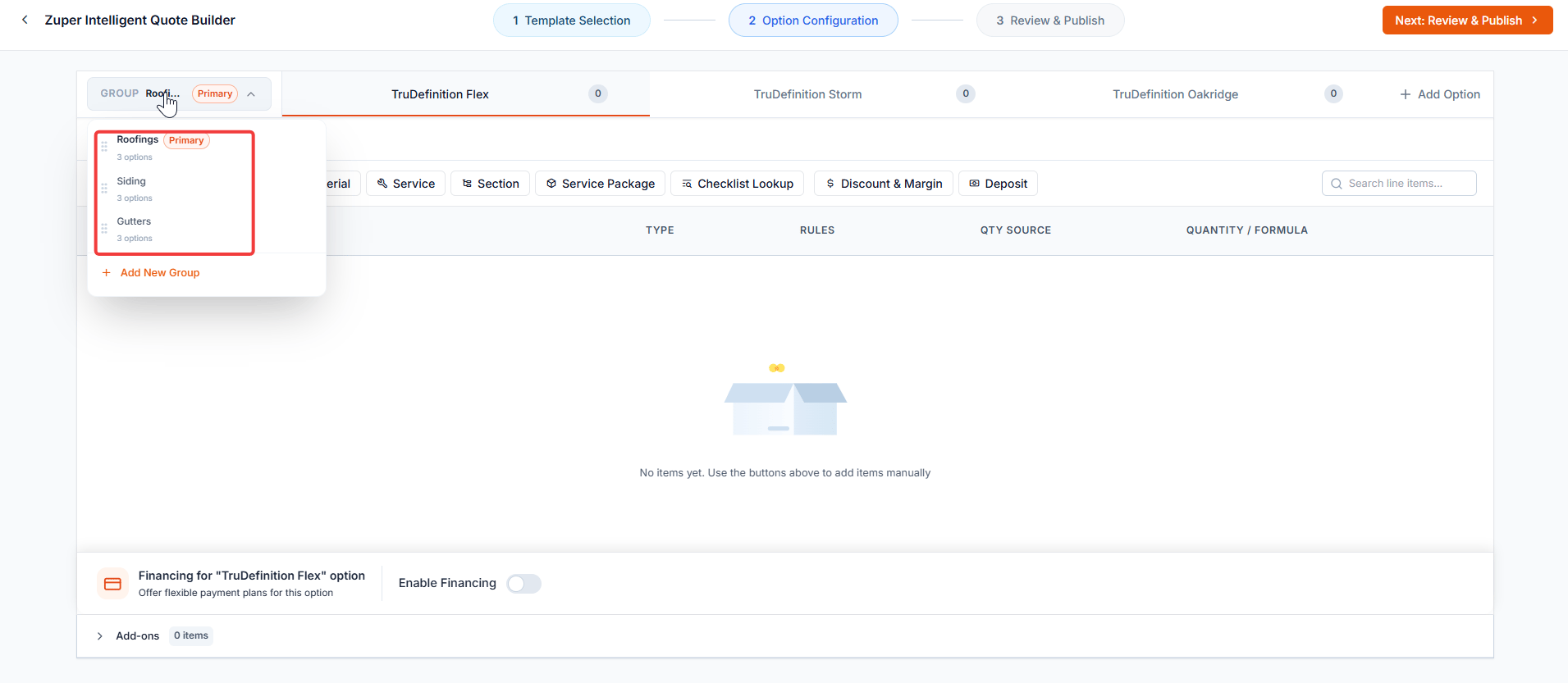The width and height of the screenshot is (1568, 683).
Task: Toggle Enable Financing switch
Action: pos(523,584)
